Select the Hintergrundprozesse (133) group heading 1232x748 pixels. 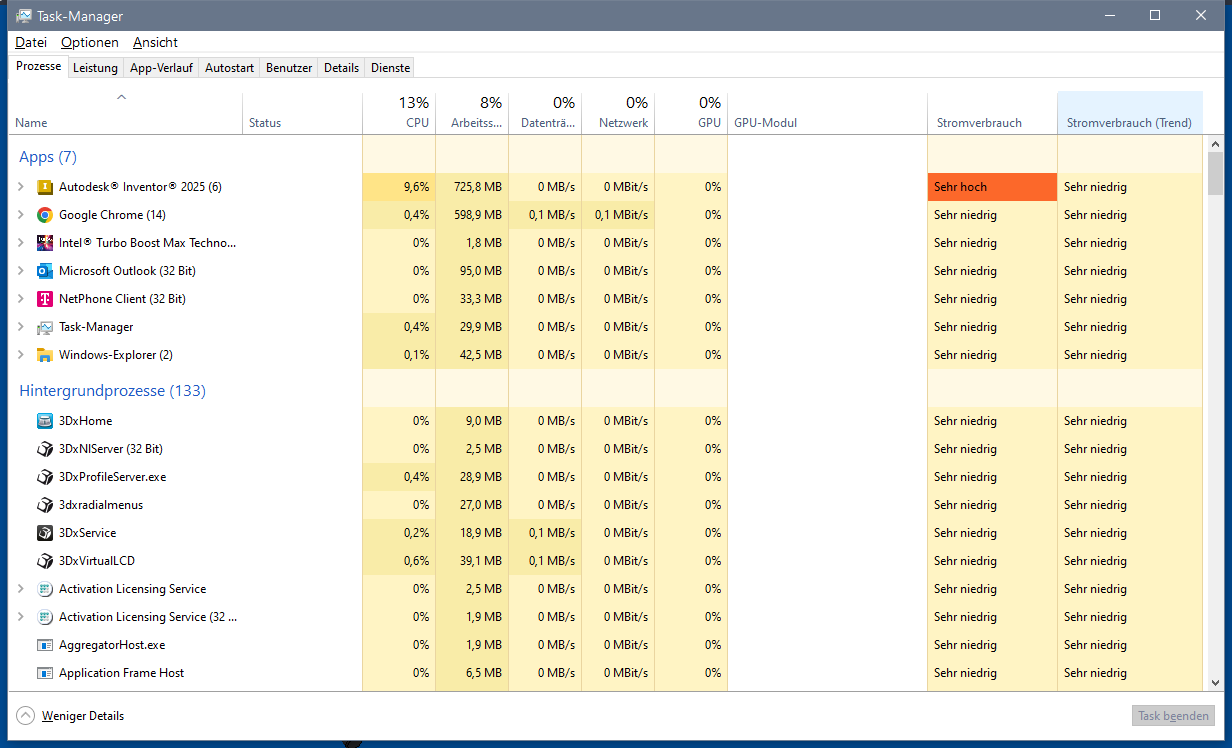click(113, 391)
